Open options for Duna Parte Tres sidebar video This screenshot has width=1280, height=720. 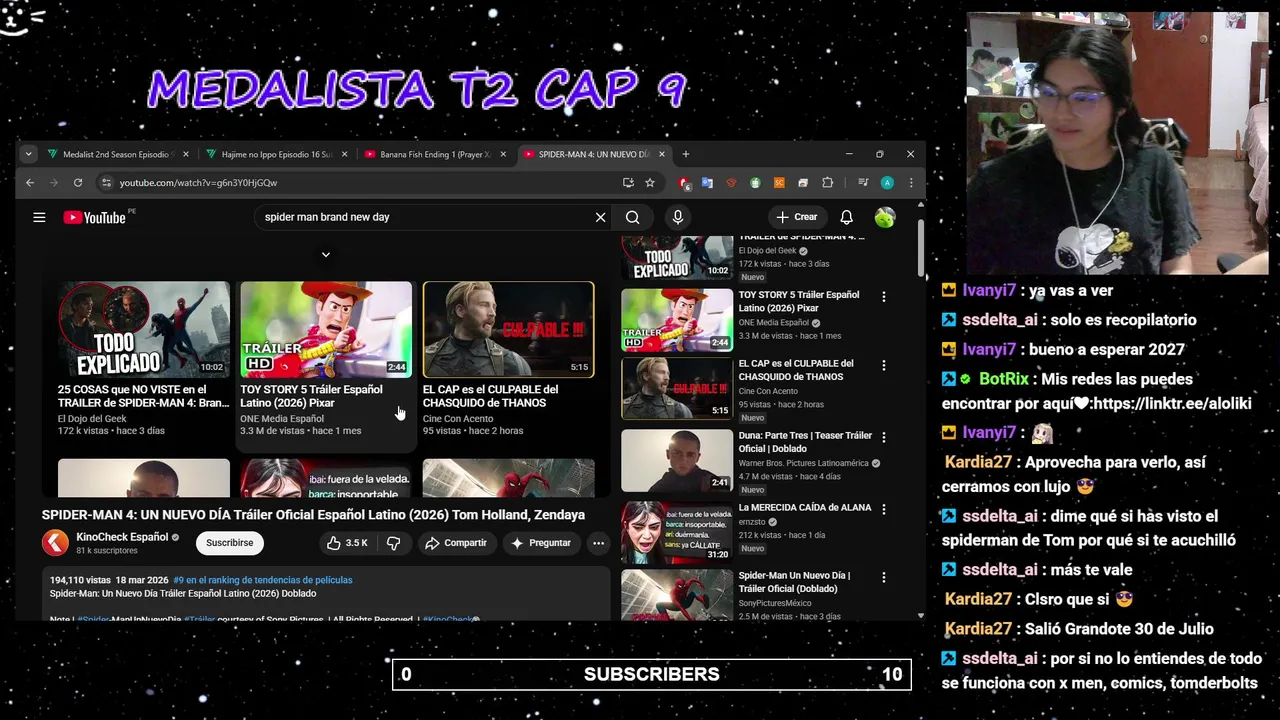coord(883,438)
